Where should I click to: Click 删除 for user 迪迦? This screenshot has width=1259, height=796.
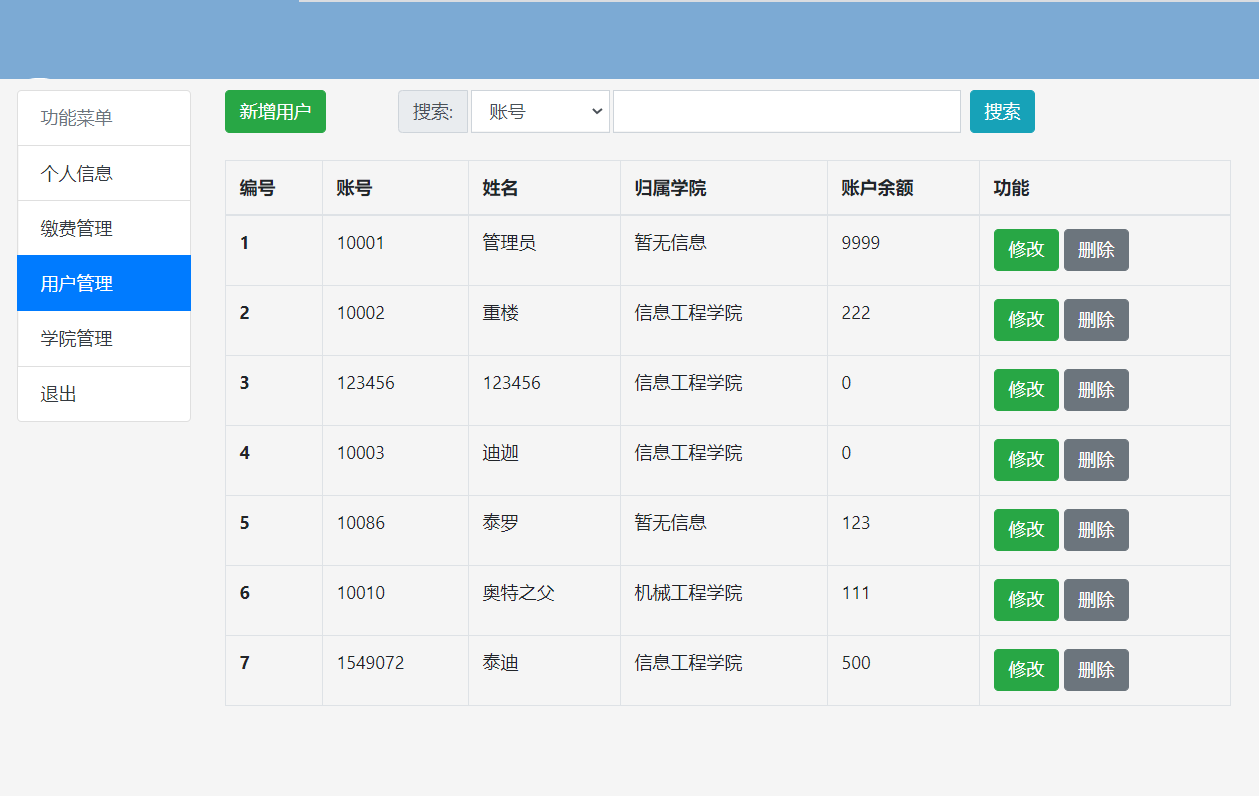(x=1096, y=460)
